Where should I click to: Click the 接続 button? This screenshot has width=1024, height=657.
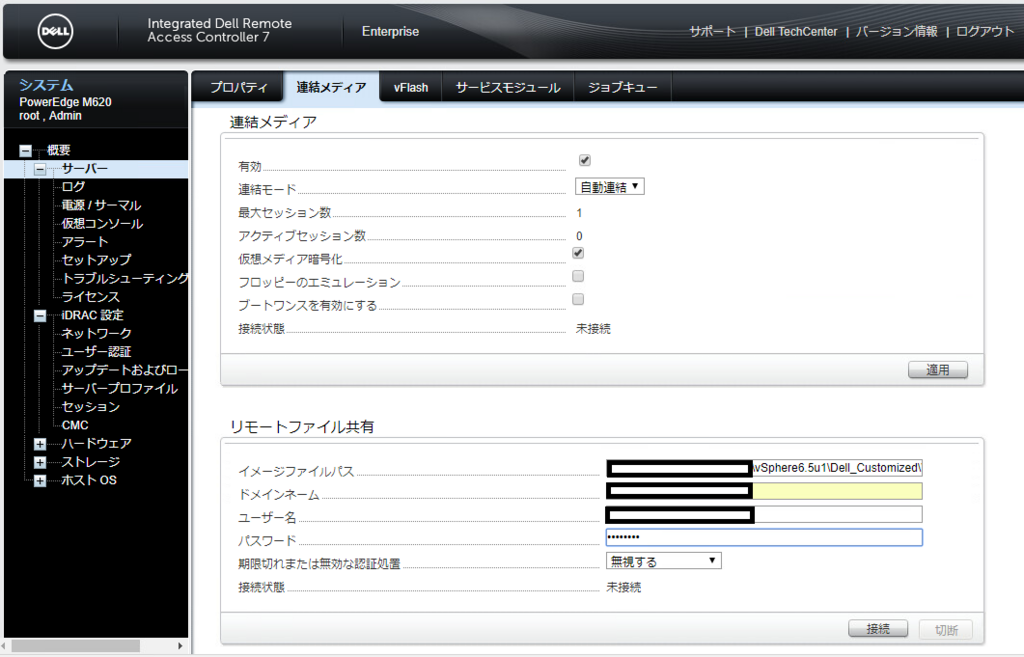878,628
